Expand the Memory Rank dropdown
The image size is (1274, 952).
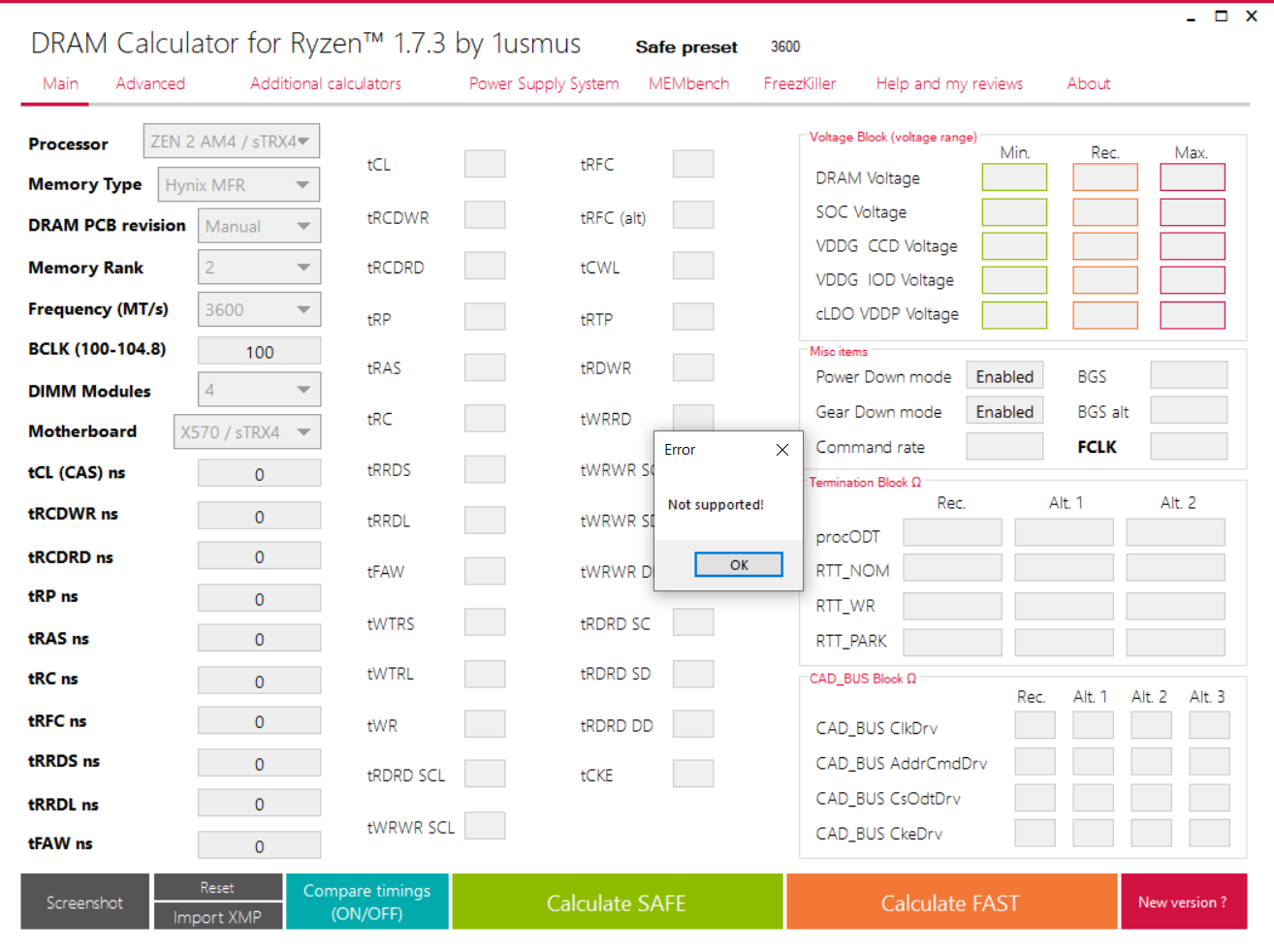[259, 268]
